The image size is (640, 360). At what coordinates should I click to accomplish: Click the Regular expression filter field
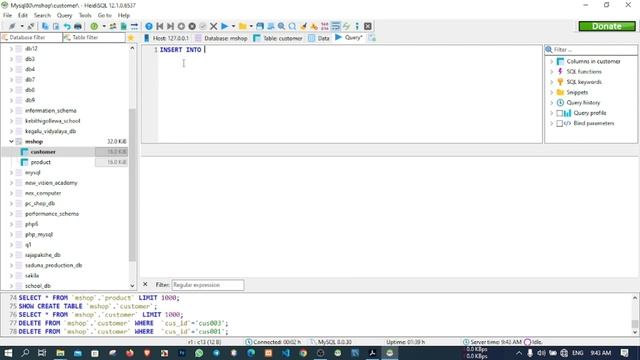pos(208,285)
